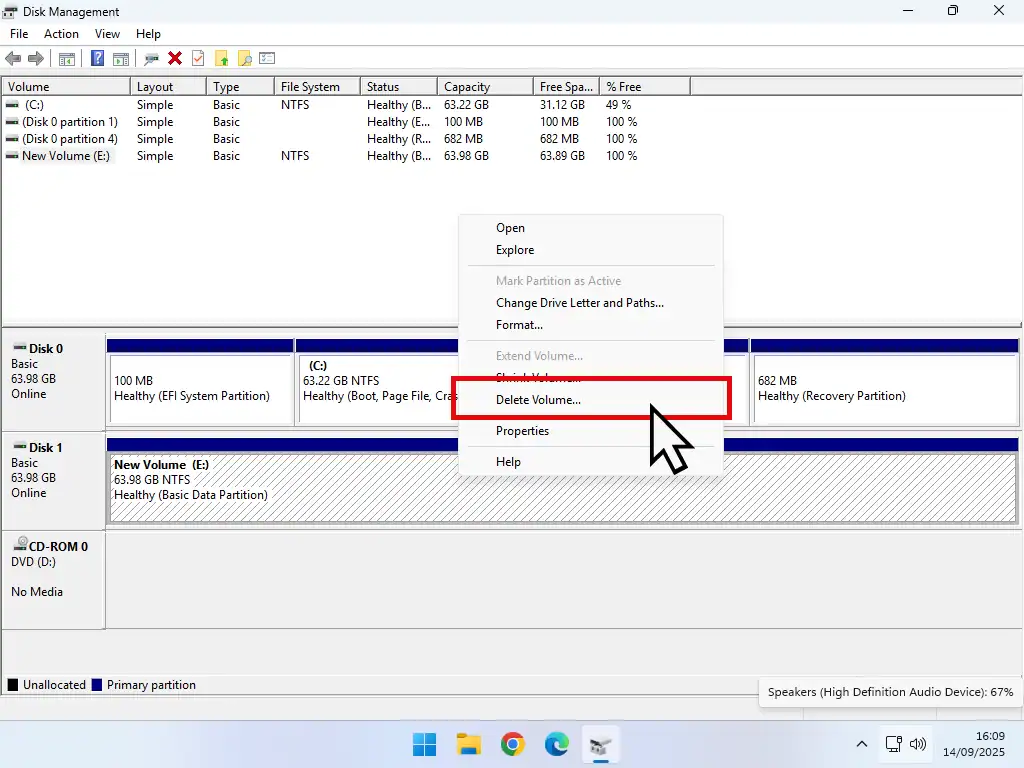
Task: Click the checklist settings toolbar icon
Action: [267, 59]
